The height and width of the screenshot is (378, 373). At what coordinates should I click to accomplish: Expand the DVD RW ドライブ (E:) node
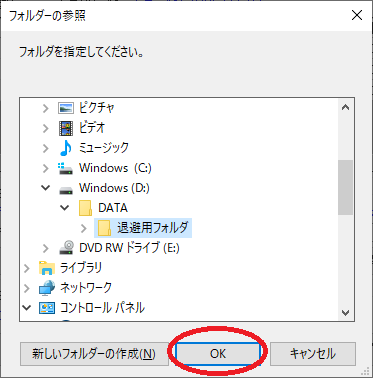click(x=46, y=248)
